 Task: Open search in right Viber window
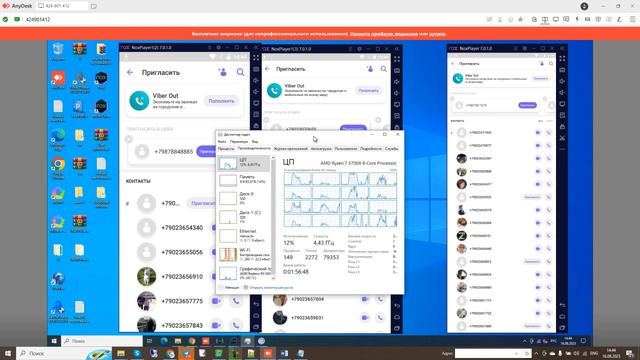[551, 64]
